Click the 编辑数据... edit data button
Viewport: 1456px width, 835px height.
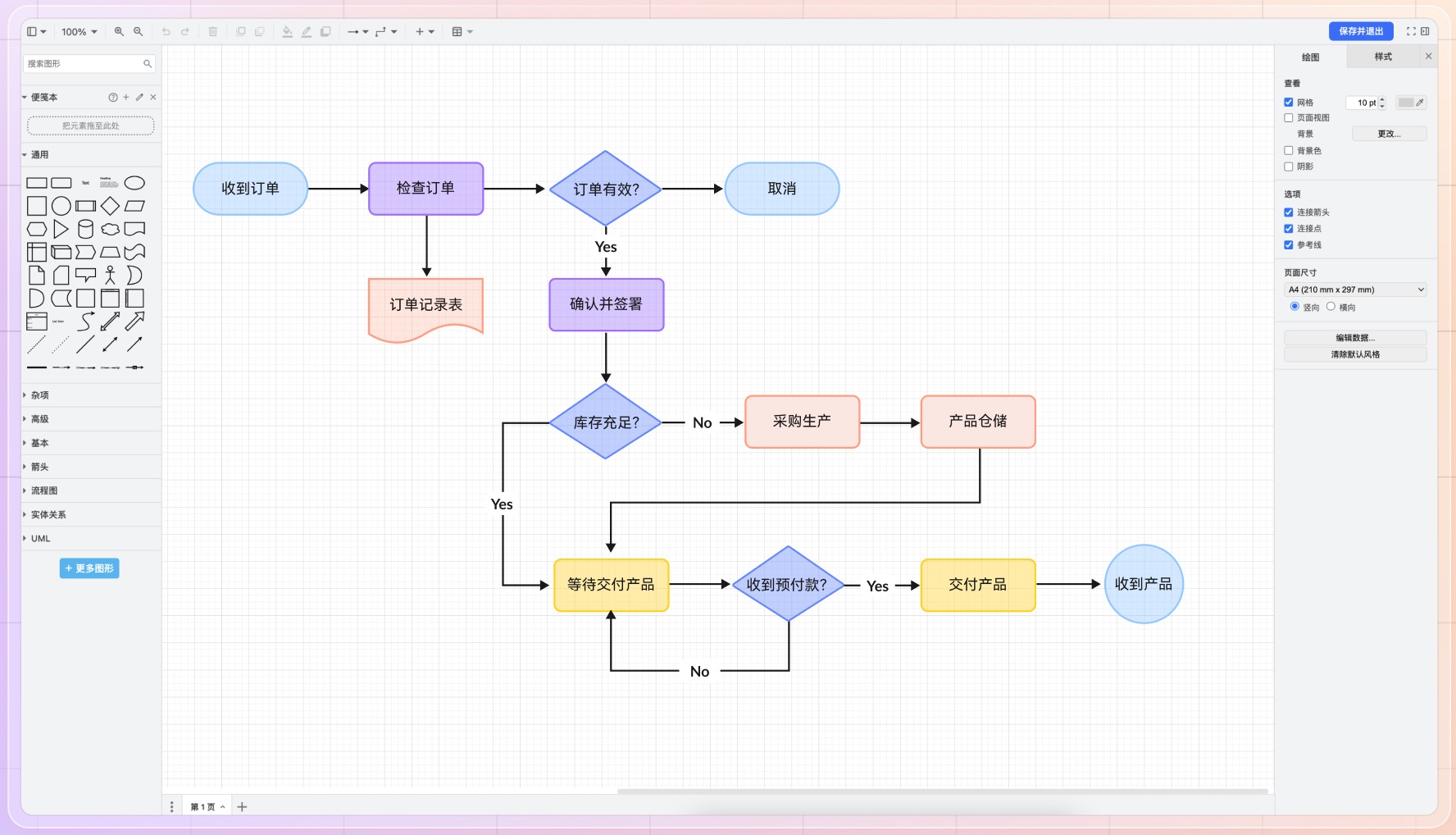[1355, 338]
